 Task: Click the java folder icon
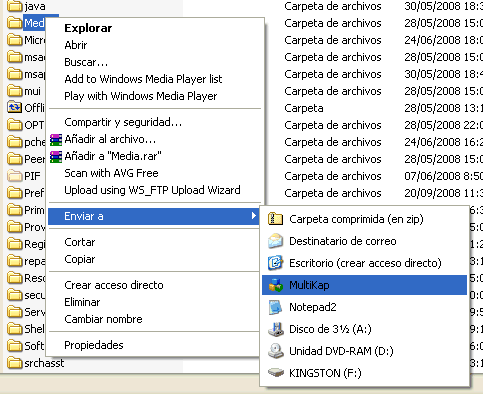(x=14, y=6)
